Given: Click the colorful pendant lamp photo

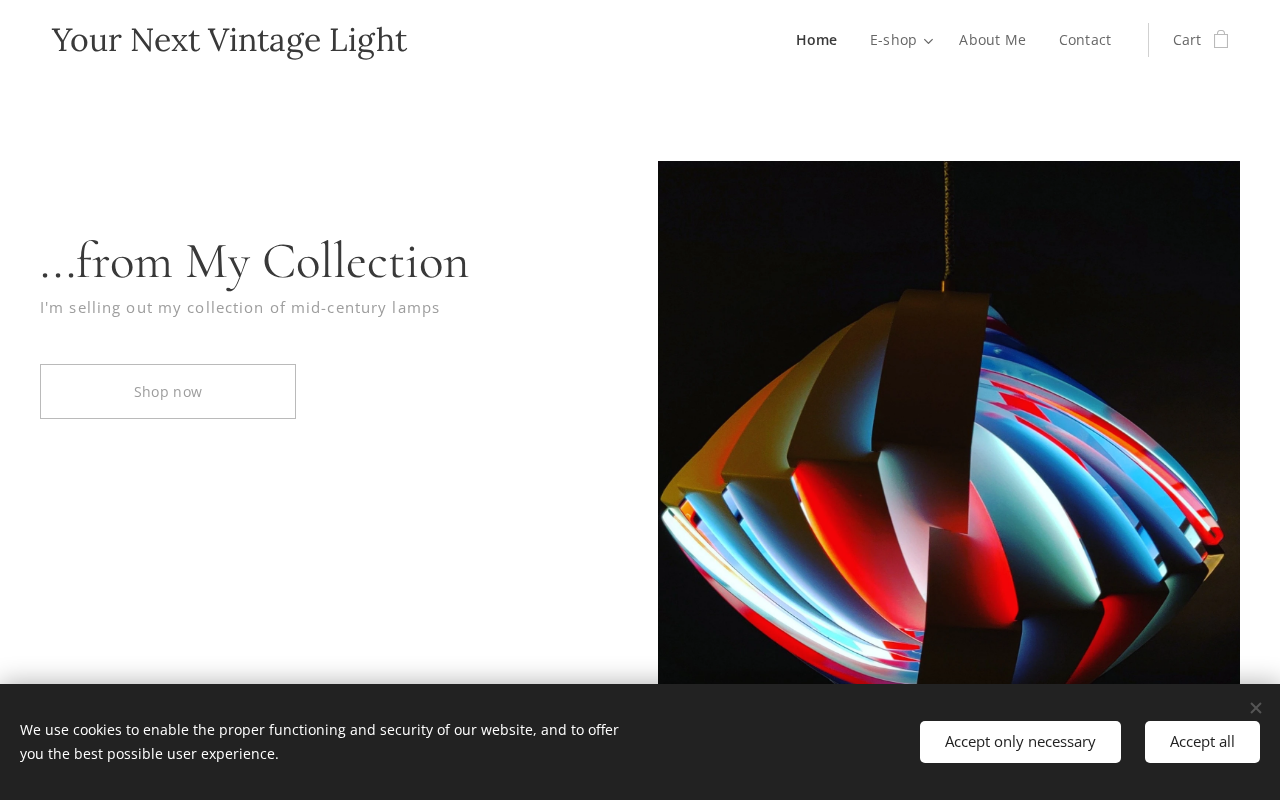Looking at the screenshot, I should 949,422.
